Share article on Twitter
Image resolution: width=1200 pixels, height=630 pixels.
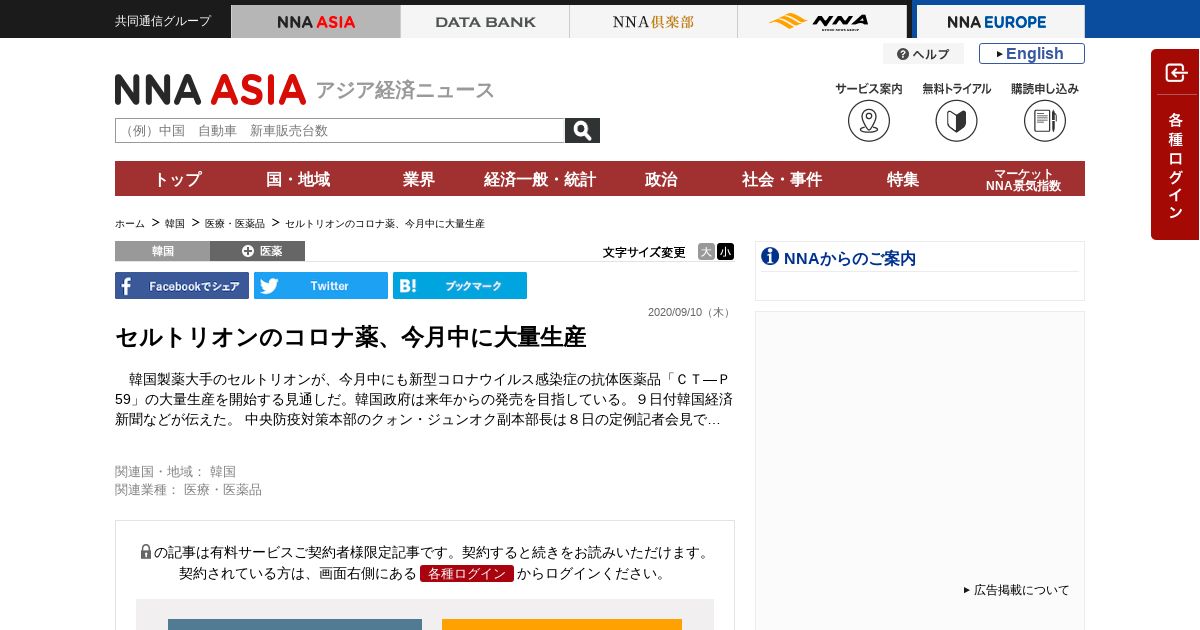click(321, 286)
